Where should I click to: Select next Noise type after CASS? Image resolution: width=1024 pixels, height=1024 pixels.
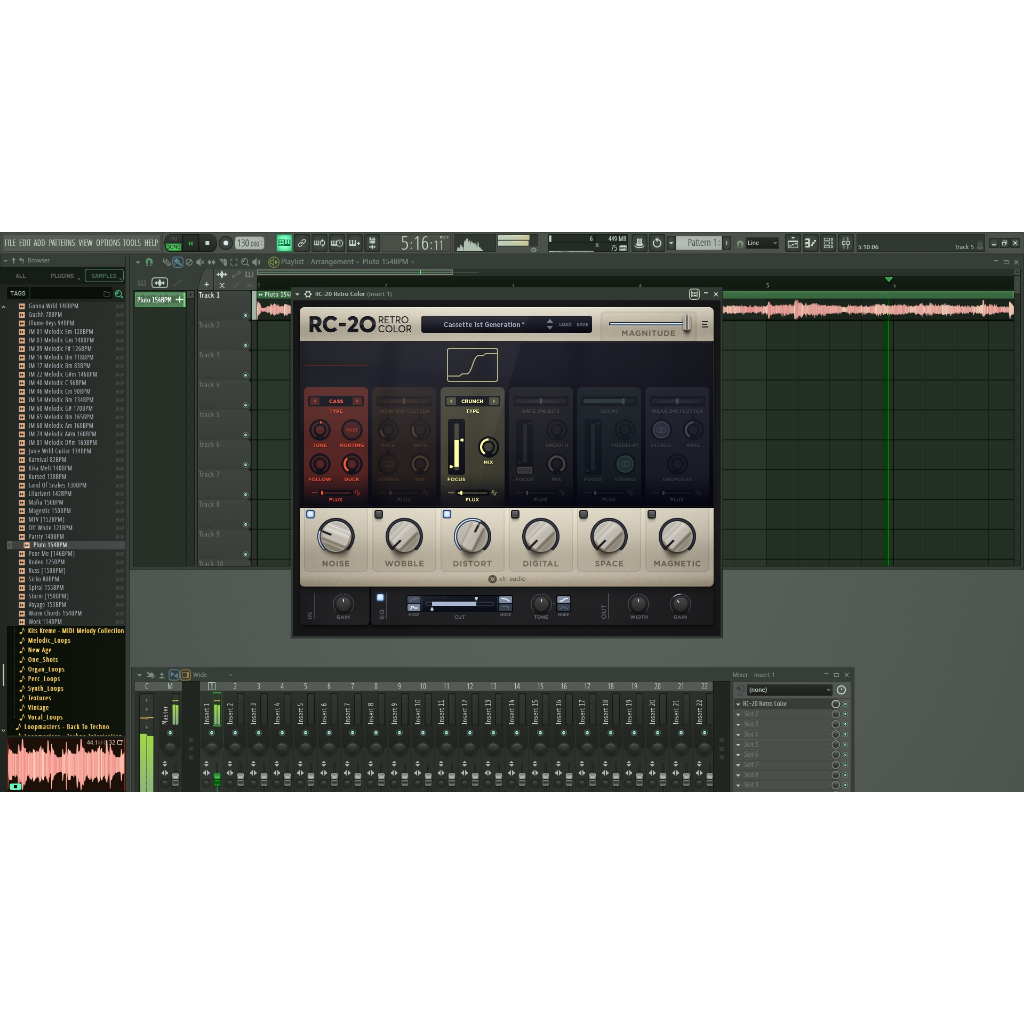pos(357,401)
